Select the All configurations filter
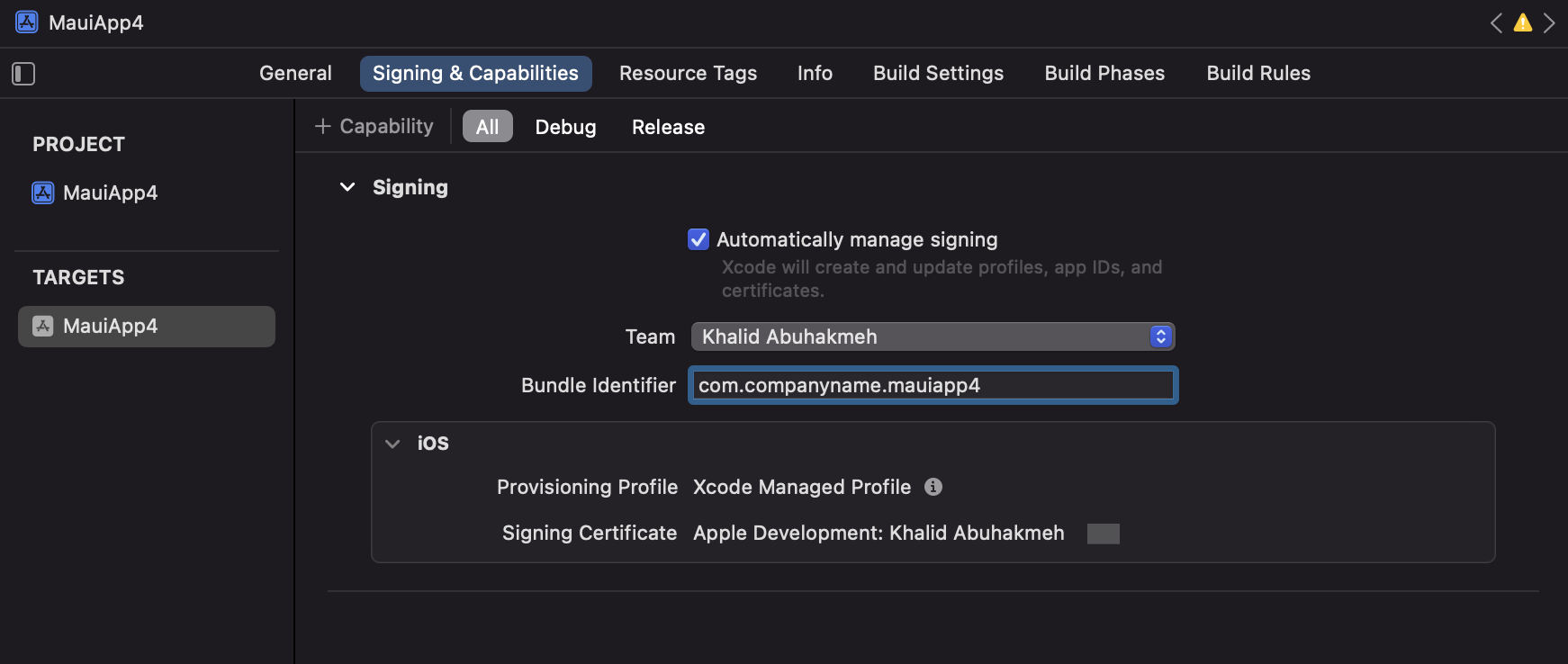This screenshot has width=1568, height=664. (x=487, y=127)
